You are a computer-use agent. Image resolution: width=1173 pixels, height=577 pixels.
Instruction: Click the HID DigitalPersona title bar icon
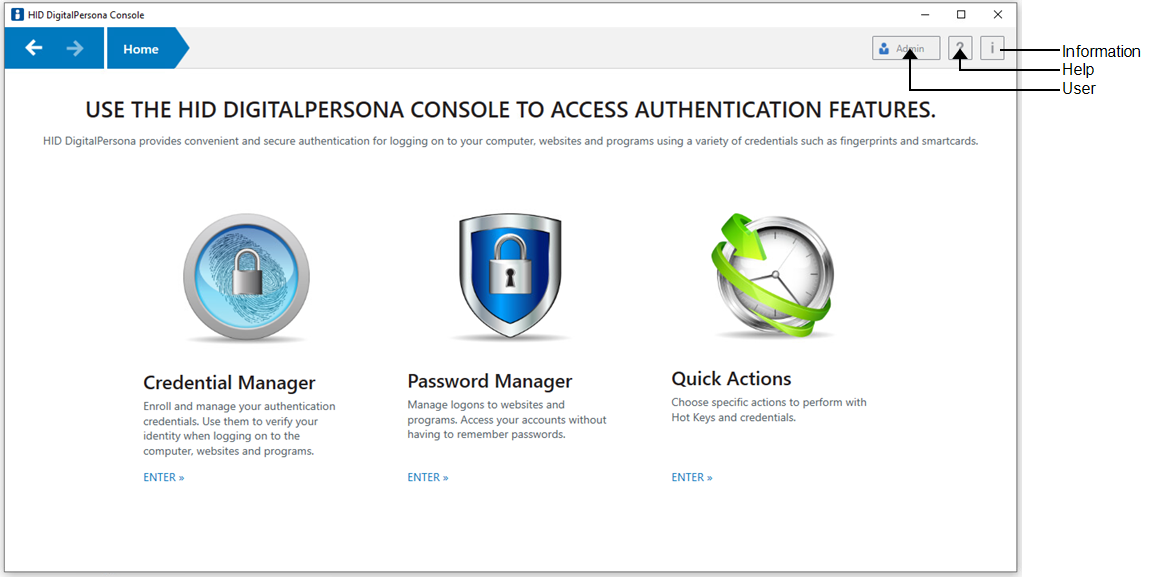tap(17, 15)
